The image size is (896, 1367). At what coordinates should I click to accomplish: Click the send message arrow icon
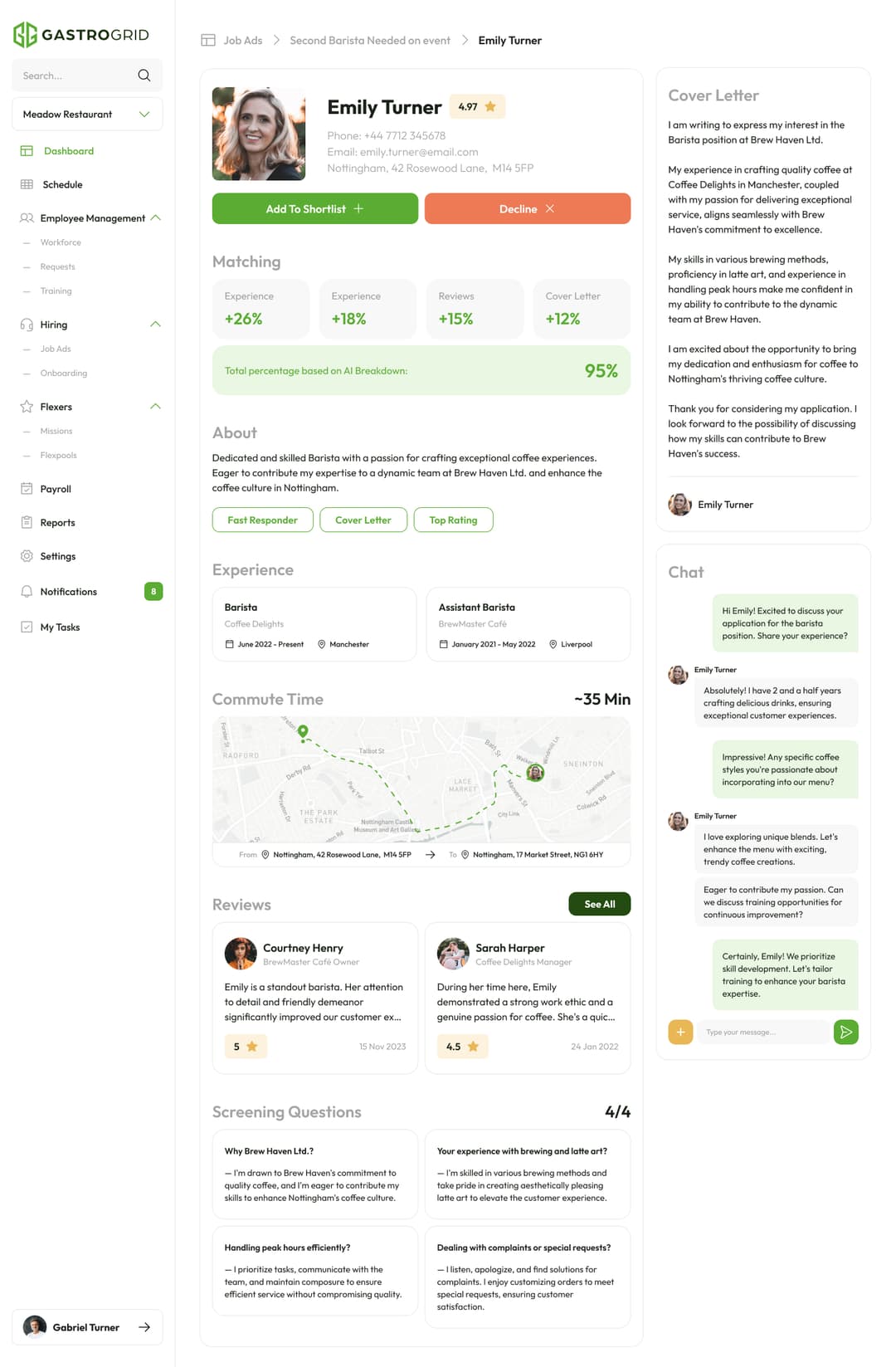pos(845,1032)
